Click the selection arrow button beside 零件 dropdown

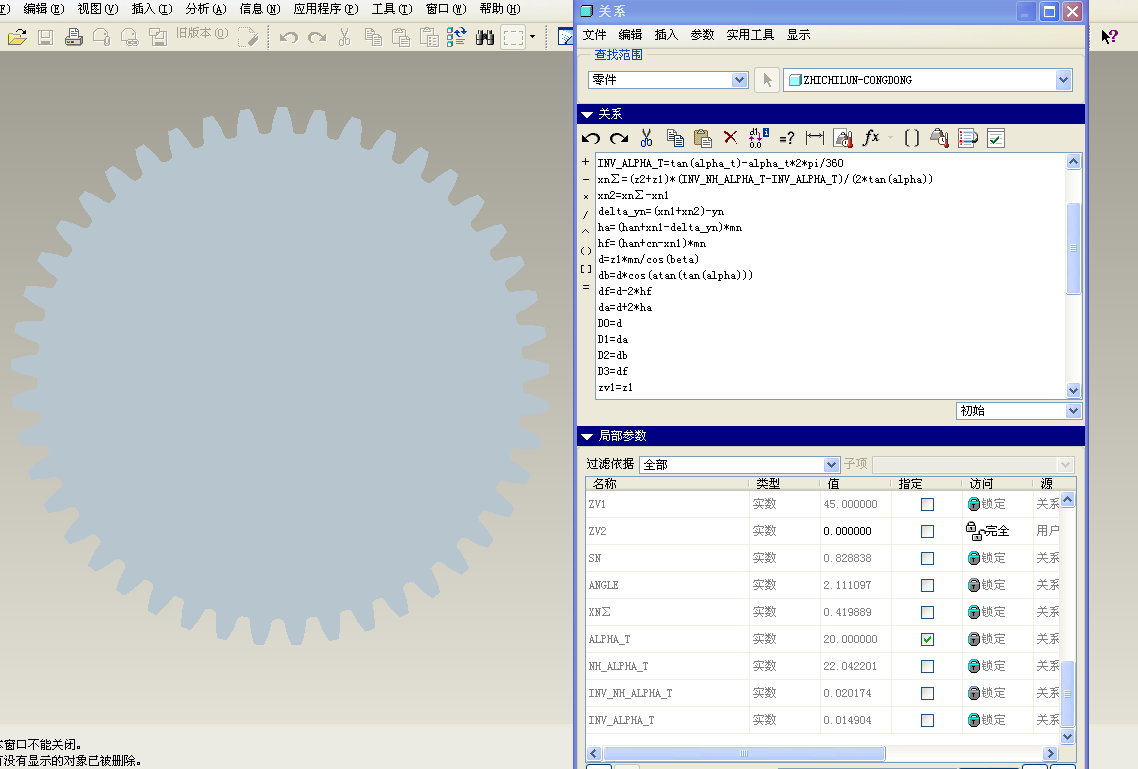pos(767,80)
